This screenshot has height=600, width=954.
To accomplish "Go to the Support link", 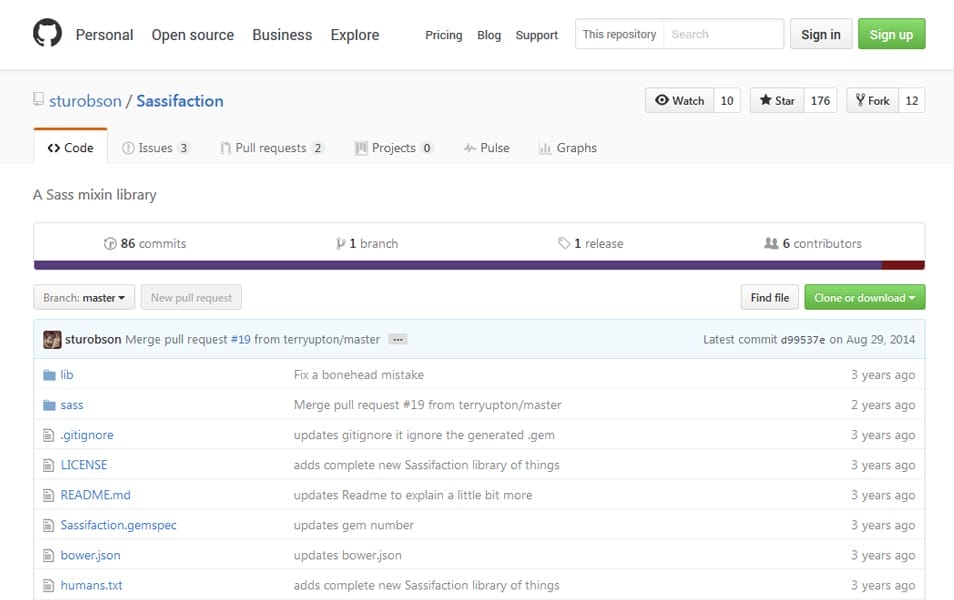I will 537,35.
